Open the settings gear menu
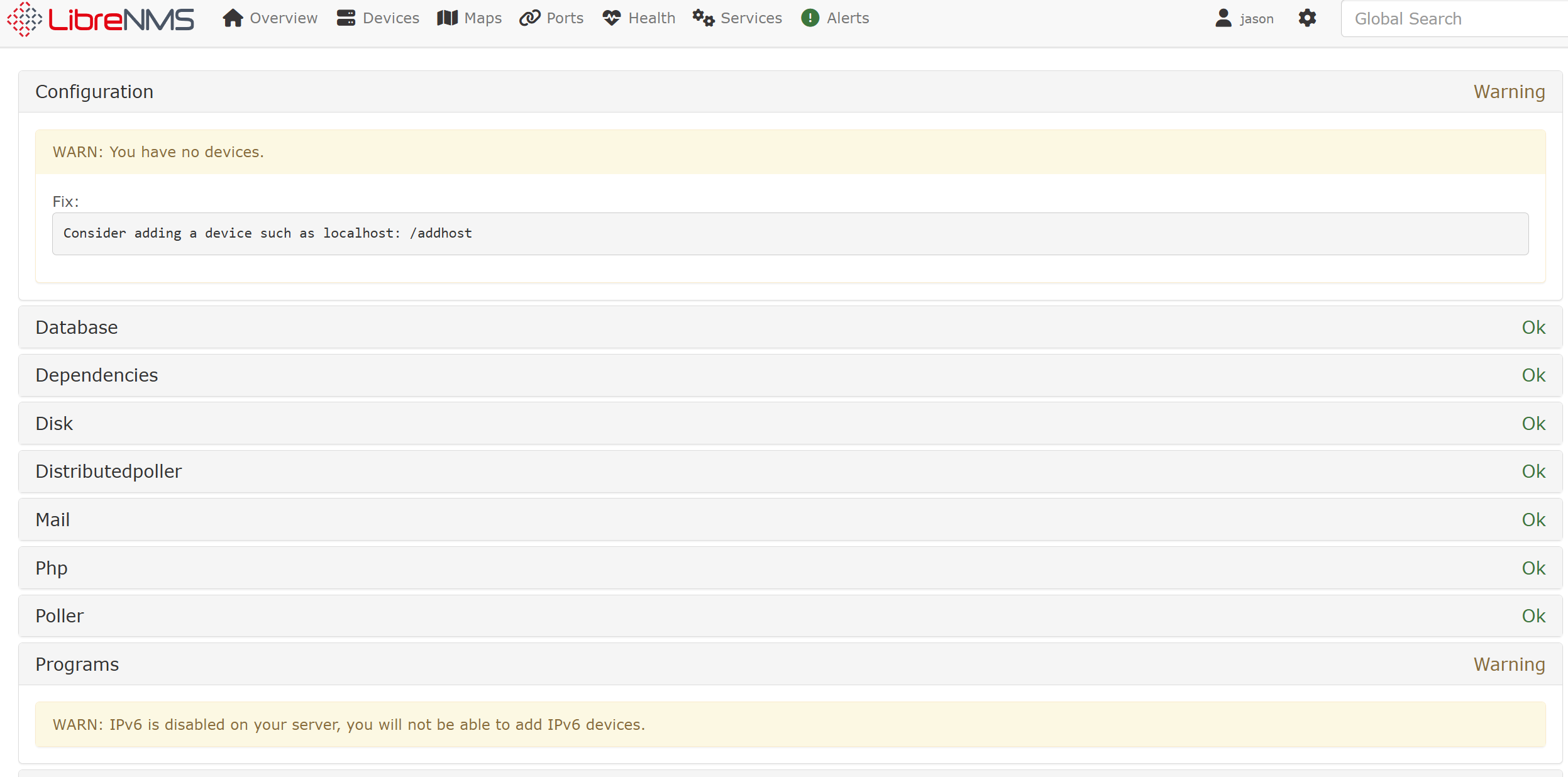The image size is (1568, 777). pyautogui.click(x=1307, y=18)
